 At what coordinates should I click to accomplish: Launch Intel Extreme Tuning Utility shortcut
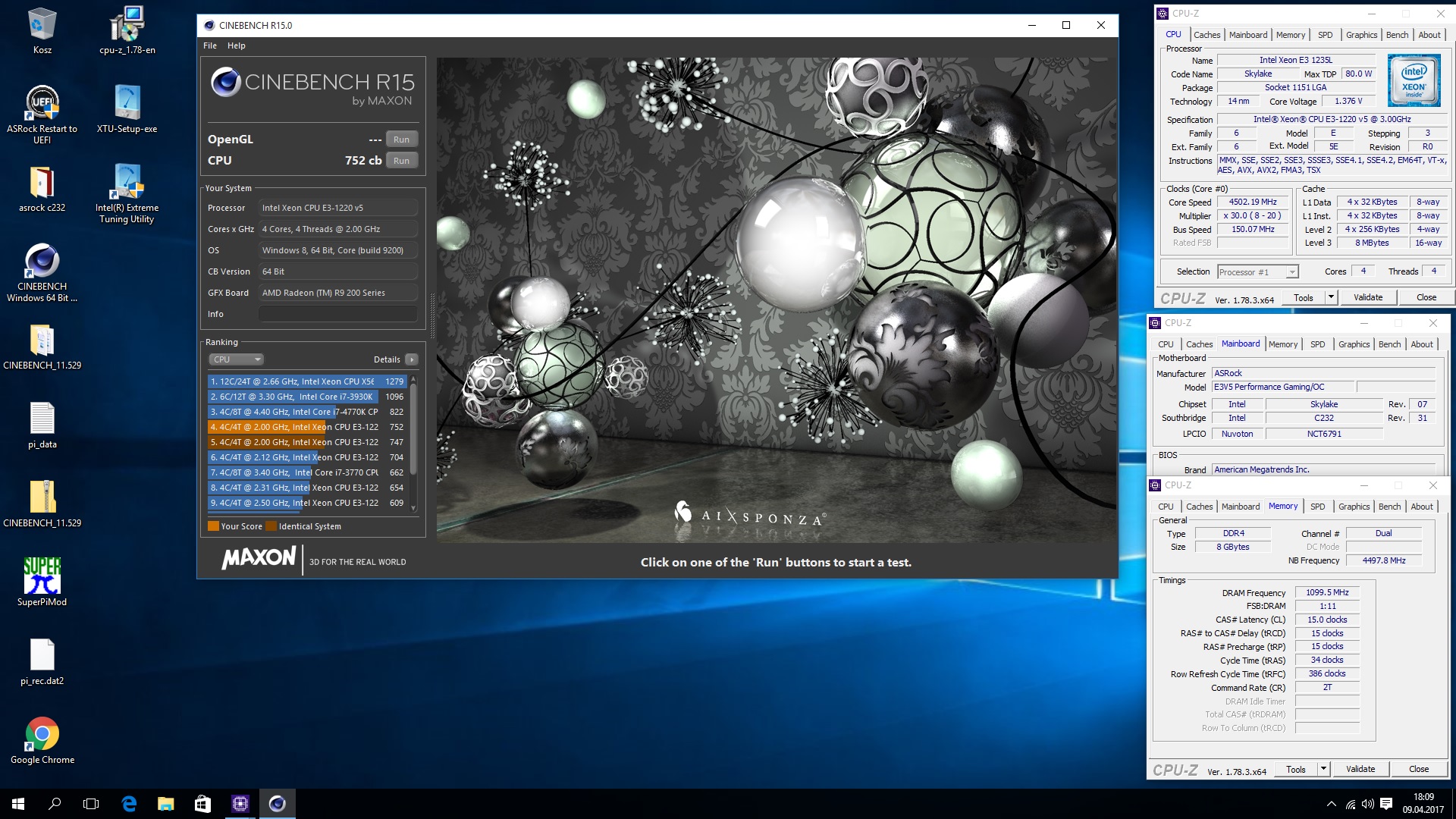click(x=127, y=193)
